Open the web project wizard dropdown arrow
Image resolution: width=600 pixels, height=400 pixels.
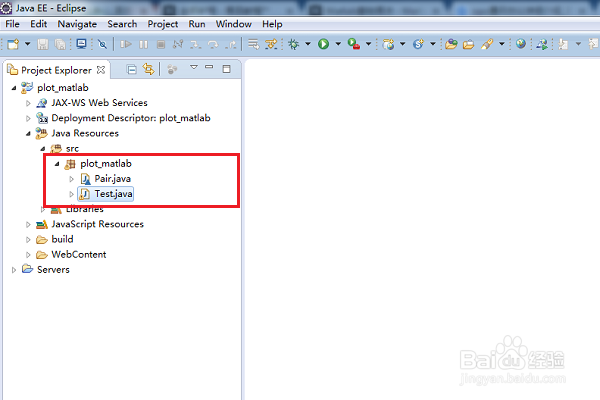tap(403, 44)
